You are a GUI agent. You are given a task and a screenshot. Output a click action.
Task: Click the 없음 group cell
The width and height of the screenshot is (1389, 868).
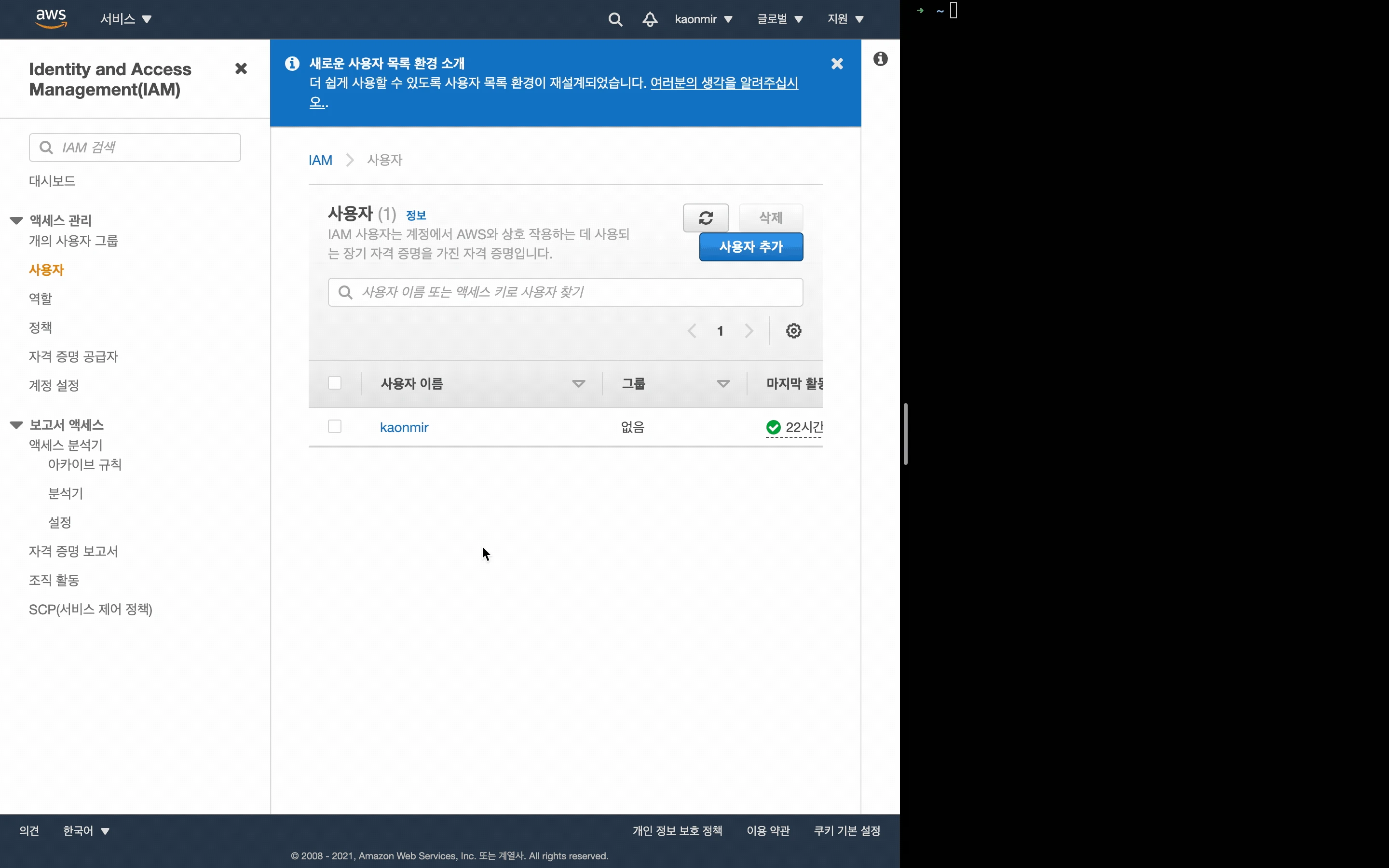(632, 427)
